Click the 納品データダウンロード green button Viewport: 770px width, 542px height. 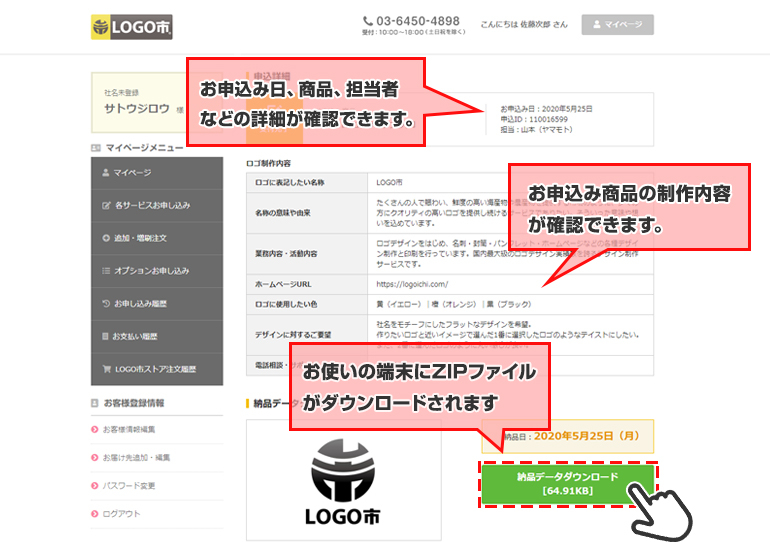click(x=568, y=484)
